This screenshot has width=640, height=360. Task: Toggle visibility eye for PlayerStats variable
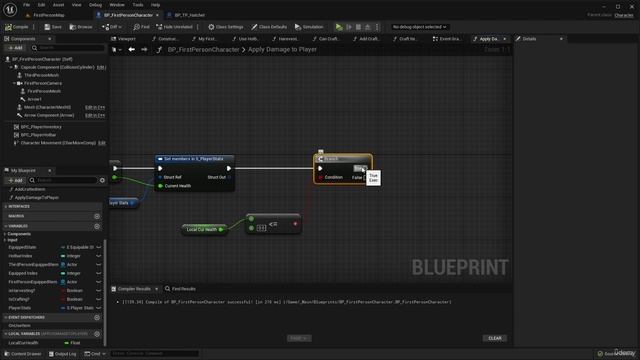point(98,308)
